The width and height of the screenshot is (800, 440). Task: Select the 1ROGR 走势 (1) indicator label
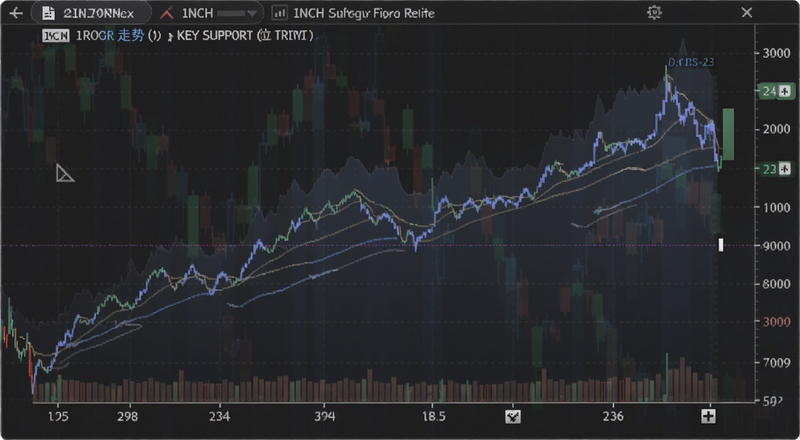tap(118, 36)
